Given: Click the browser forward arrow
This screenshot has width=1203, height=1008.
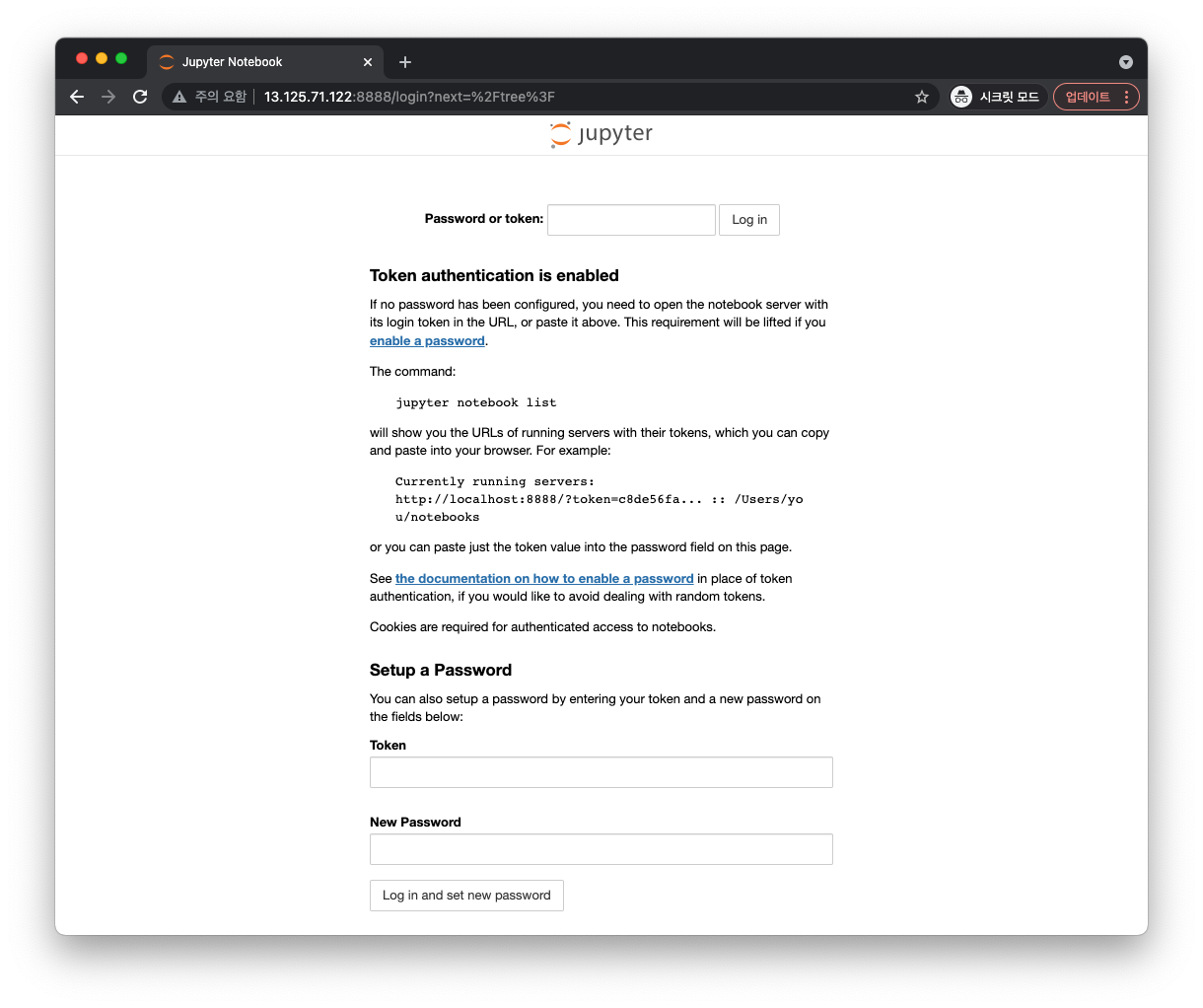Looking at the screenshot, I should pos(108,97).
